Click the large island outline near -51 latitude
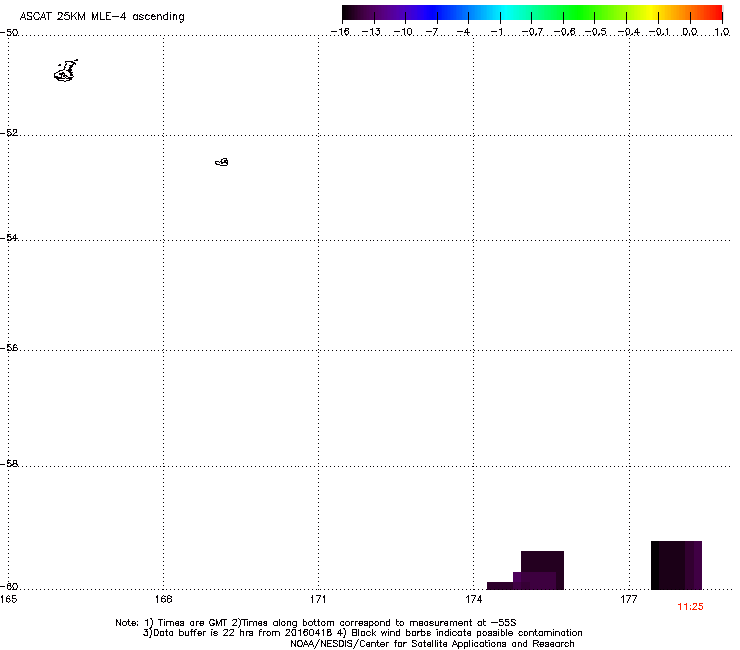Image resolution: width=740 pixels, height=650 pixels. point(66,71)
